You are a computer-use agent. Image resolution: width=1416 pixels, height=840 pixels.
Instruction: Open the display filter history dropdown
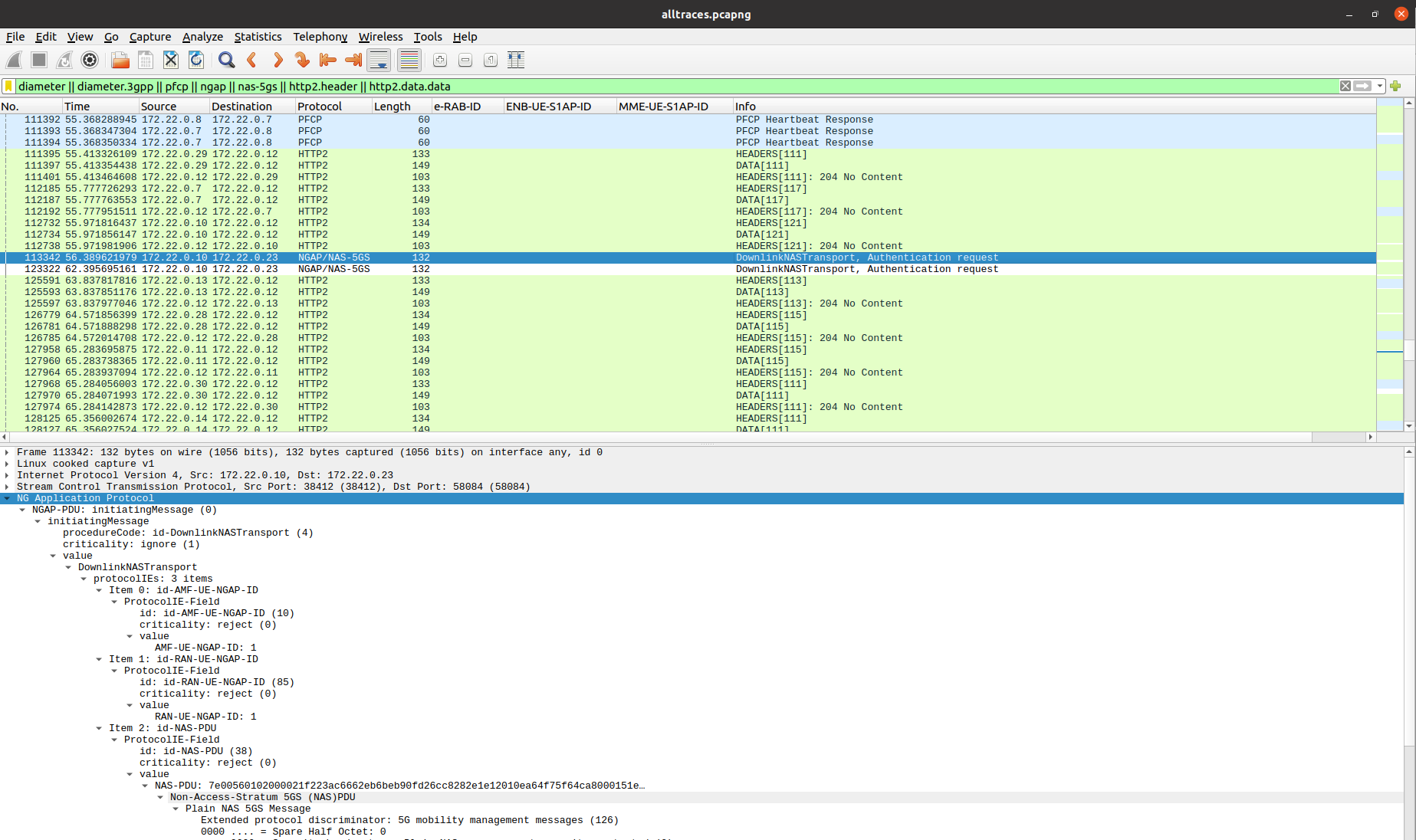tap(1380, 86)
